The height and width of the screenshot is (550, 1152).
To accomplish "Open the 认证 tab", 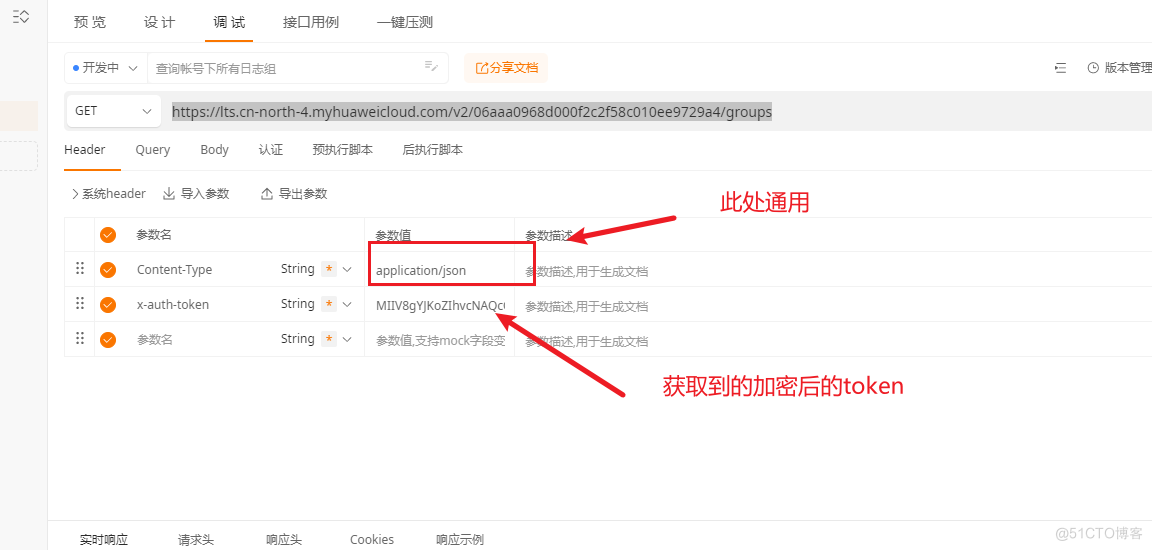I will coord(270,150).
